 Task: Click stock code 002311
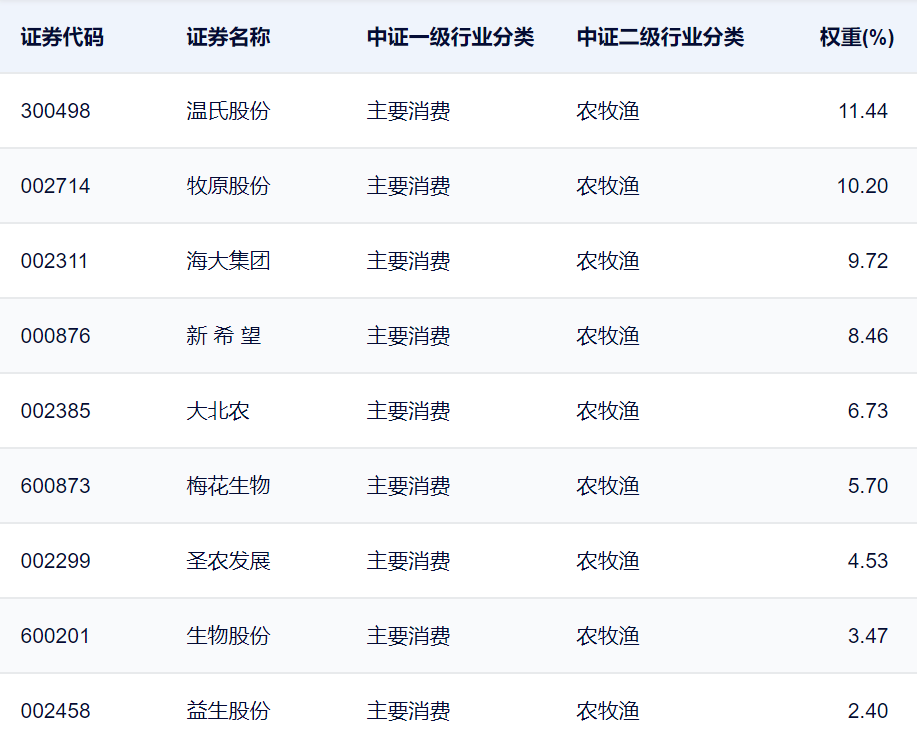(54, 260)
